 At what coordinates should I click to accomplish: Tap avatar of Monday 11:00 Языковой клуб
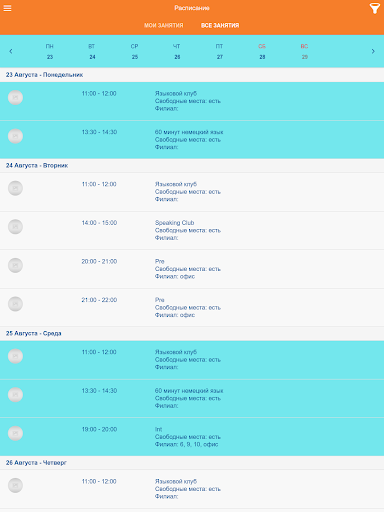click(15, 97)
